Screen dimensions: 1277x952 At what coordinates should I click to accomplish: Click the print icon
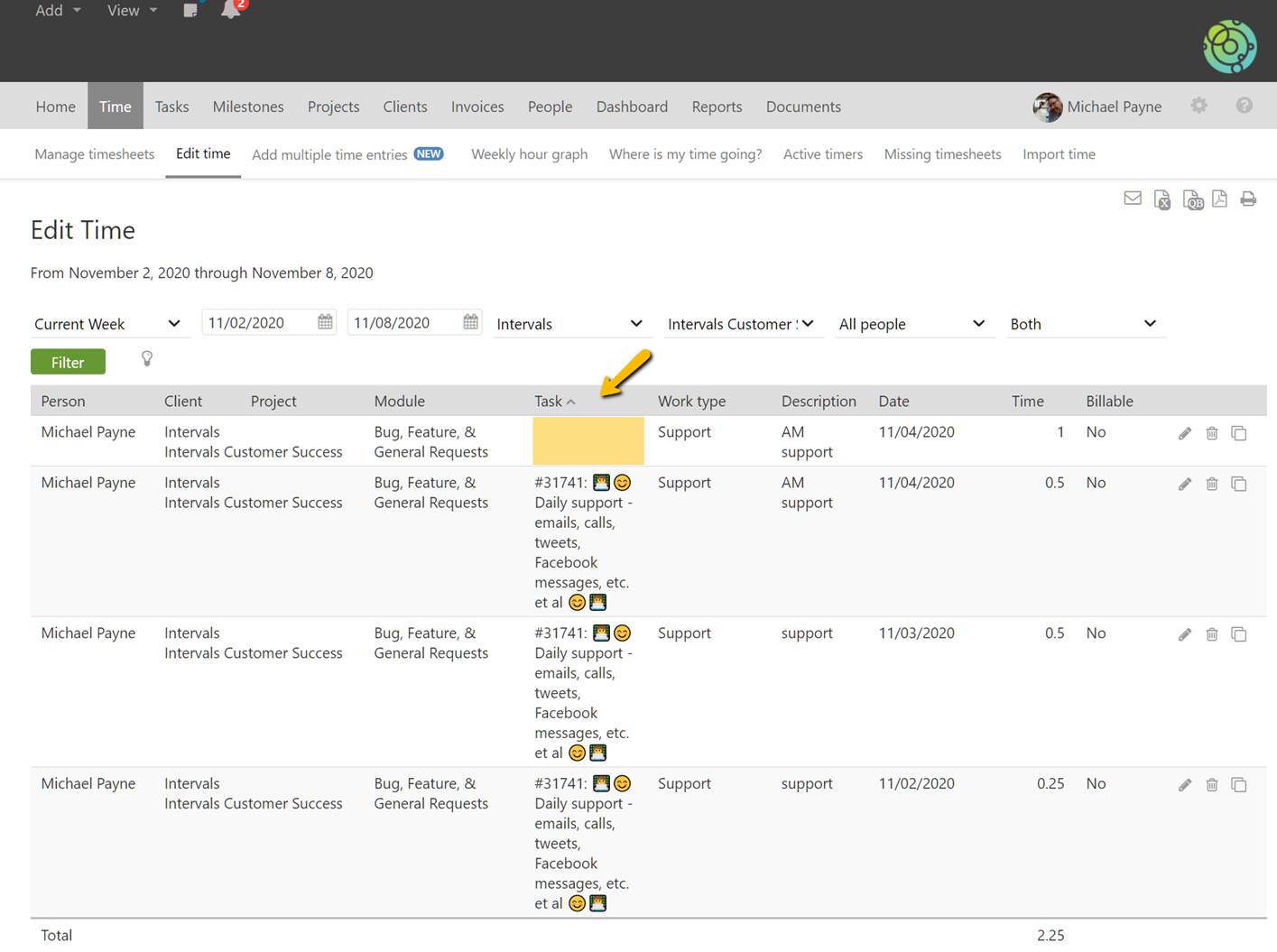[x=1248, y=199]
